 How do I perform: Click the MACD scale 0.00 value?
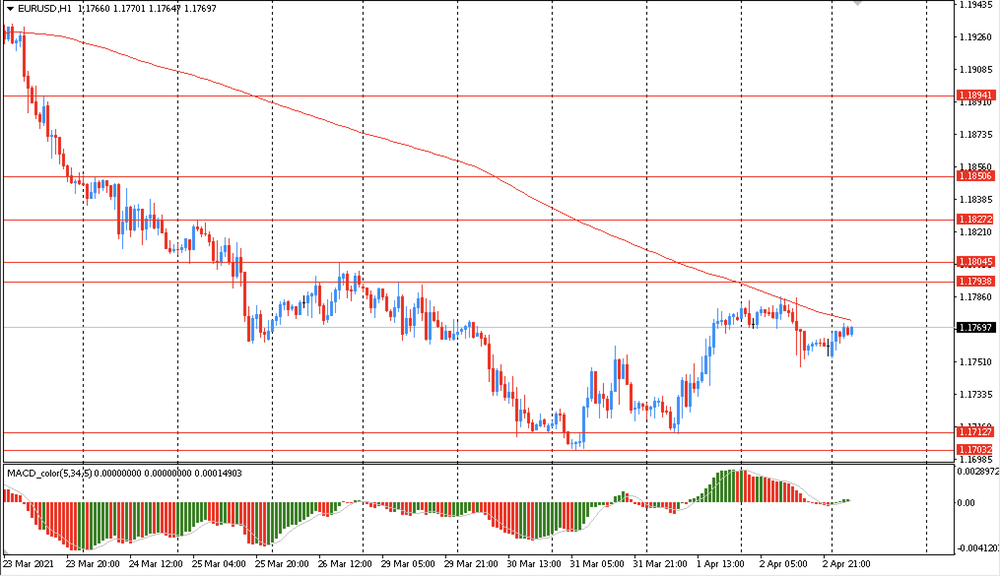967,503
